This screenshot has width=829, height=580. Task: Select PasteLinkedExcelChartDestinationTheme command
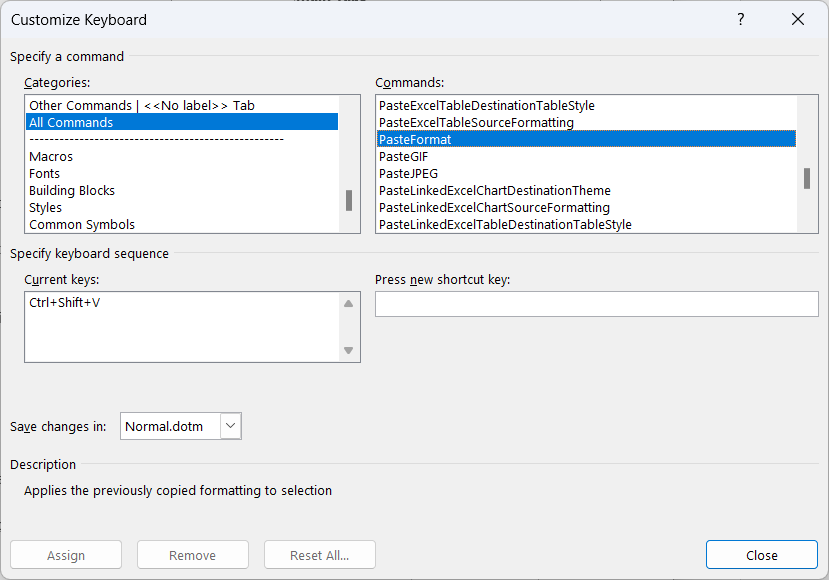pyautogui.click(x=495, y=191)
